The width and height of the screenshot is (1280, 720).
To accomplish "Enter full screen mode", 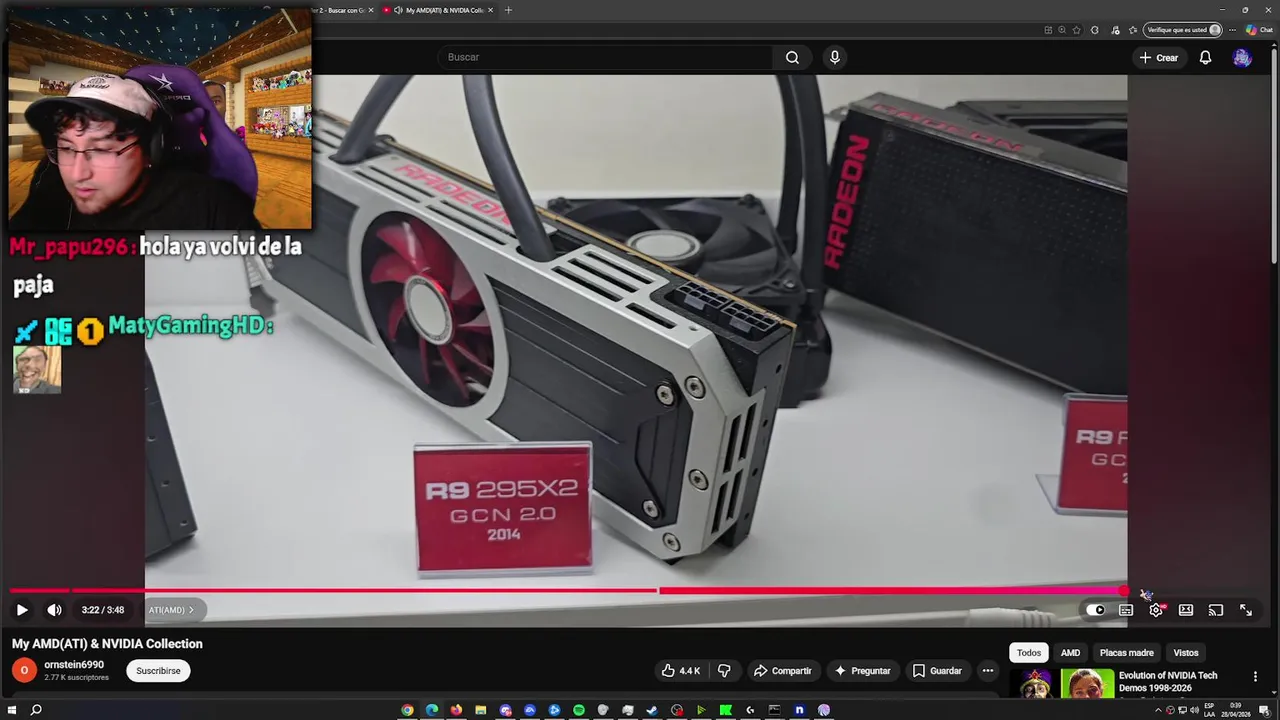I will point(1246,610).
